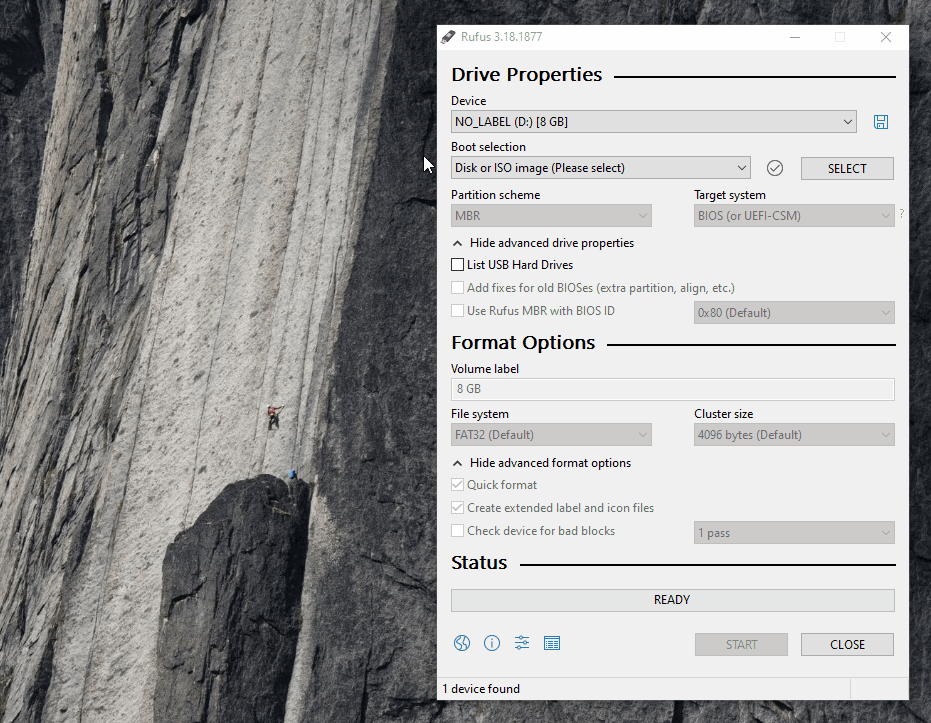This screenshot has height=723, width=931.
Task: Open the Boot selection dropdown
Action: [600, 168]
